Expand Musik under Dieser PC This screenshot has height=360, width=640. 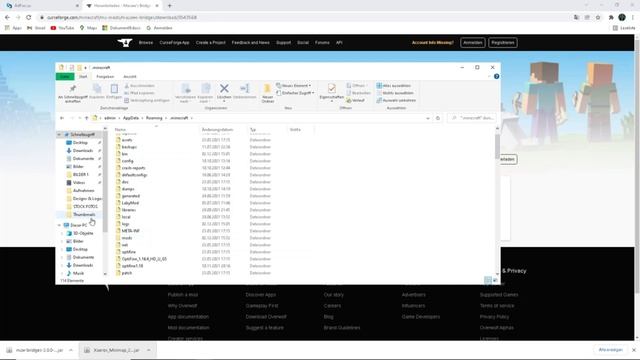62,273
